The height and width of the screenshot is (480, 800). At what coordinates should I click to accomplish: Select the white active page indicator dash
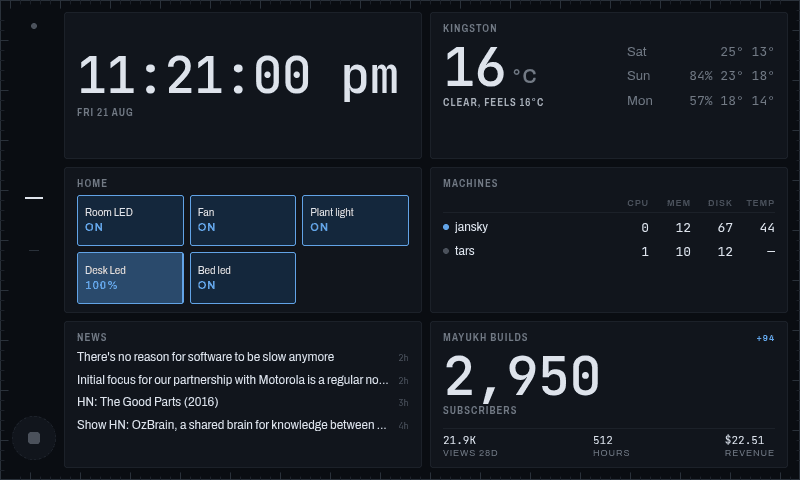pyautogui.click(x=34, y=198)
